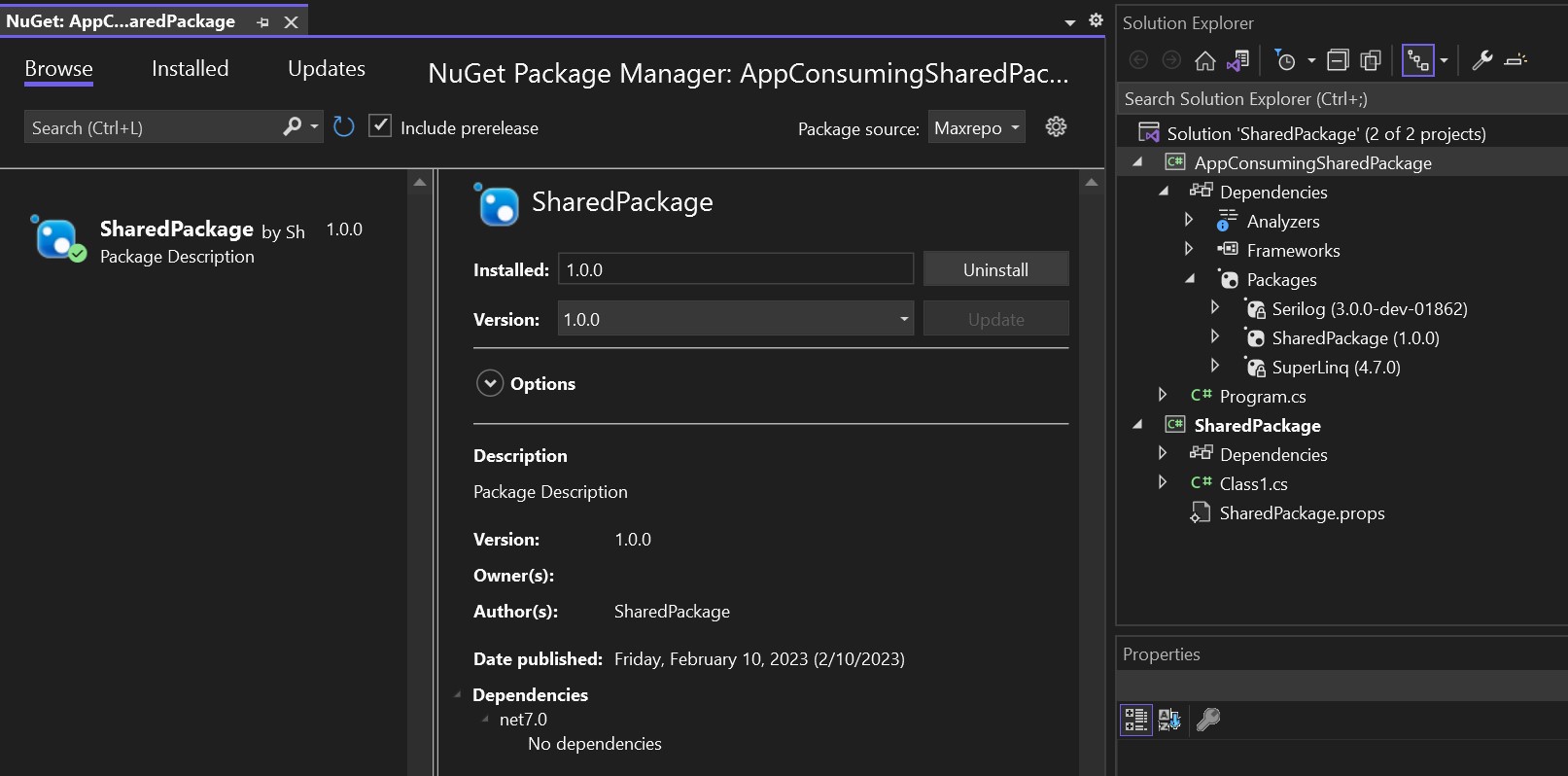The width and height of the screenshot is (1568, 776).
Task: Click Preview Selected Items icon
Action: [x=1516, y=60]
